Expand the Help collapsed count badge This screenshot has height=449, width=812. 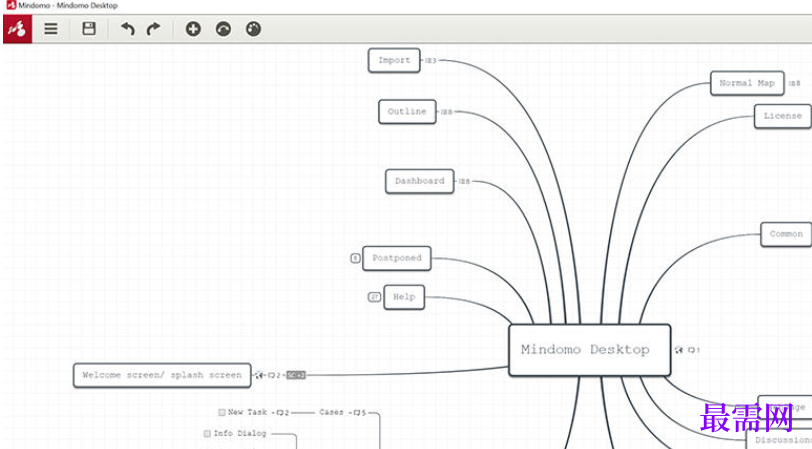click(x=374, y=297)
